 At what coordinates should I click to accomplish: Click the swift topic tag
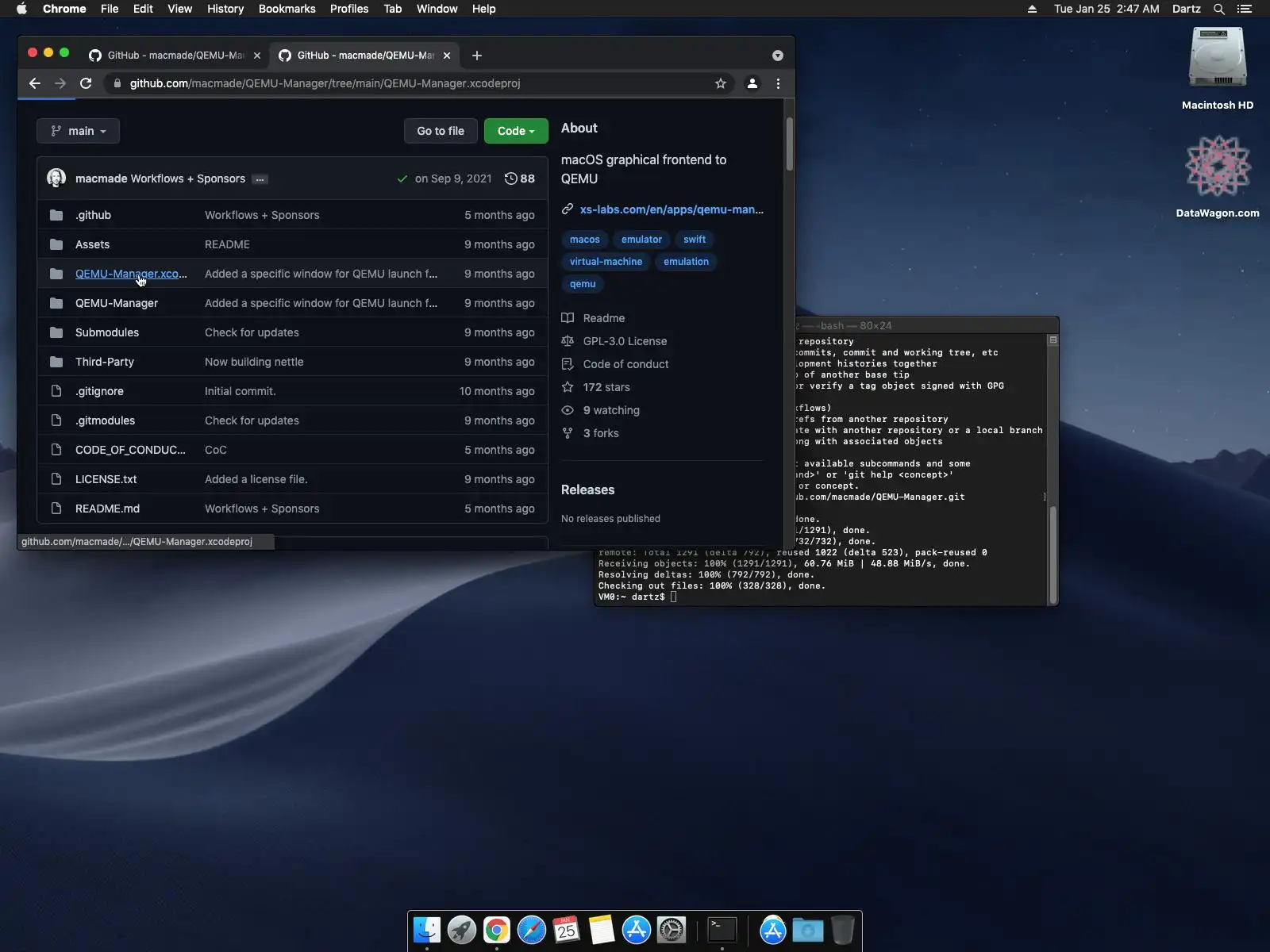(x=695, y=240)
